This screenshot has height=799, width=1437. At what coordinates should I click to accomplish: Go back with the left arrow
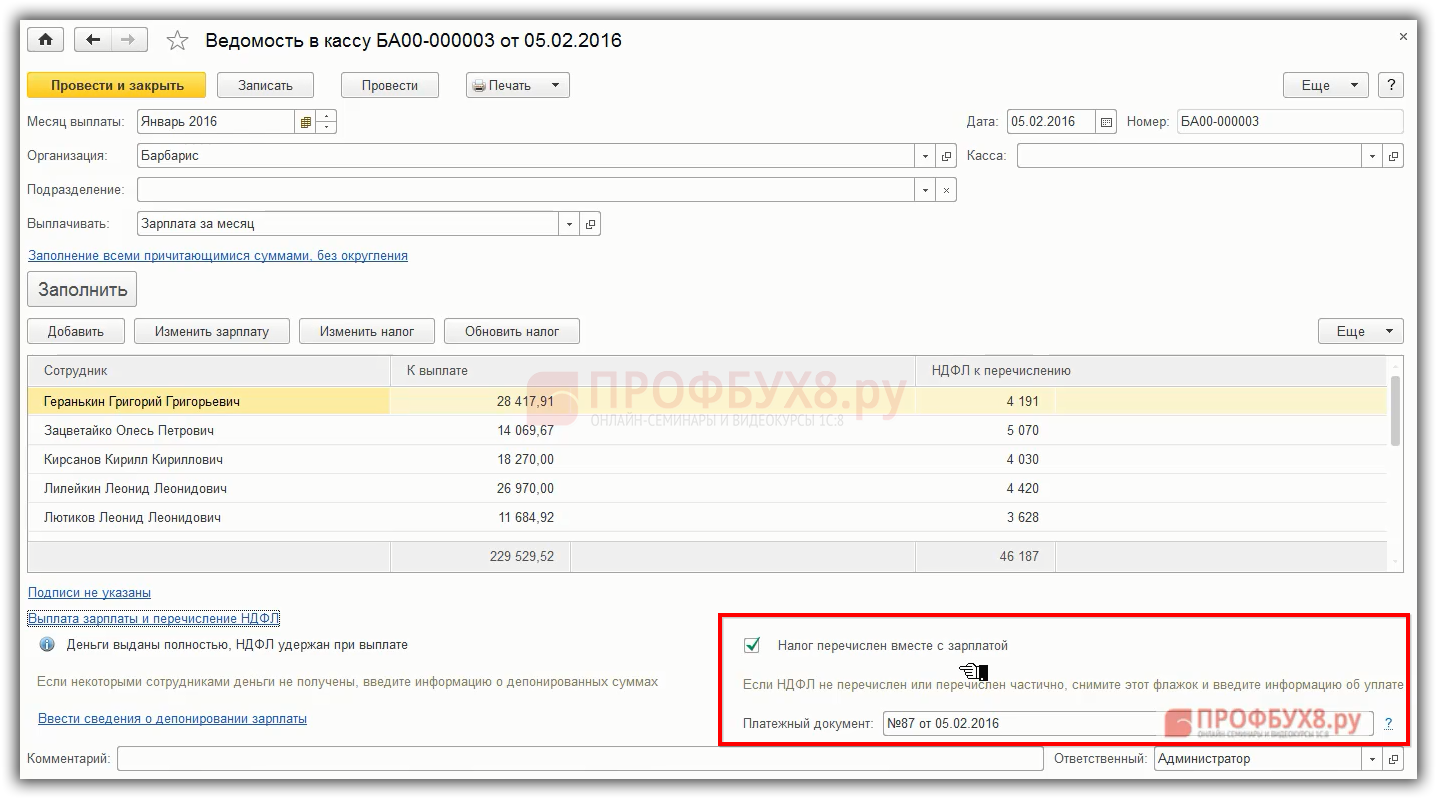[94, 40]
